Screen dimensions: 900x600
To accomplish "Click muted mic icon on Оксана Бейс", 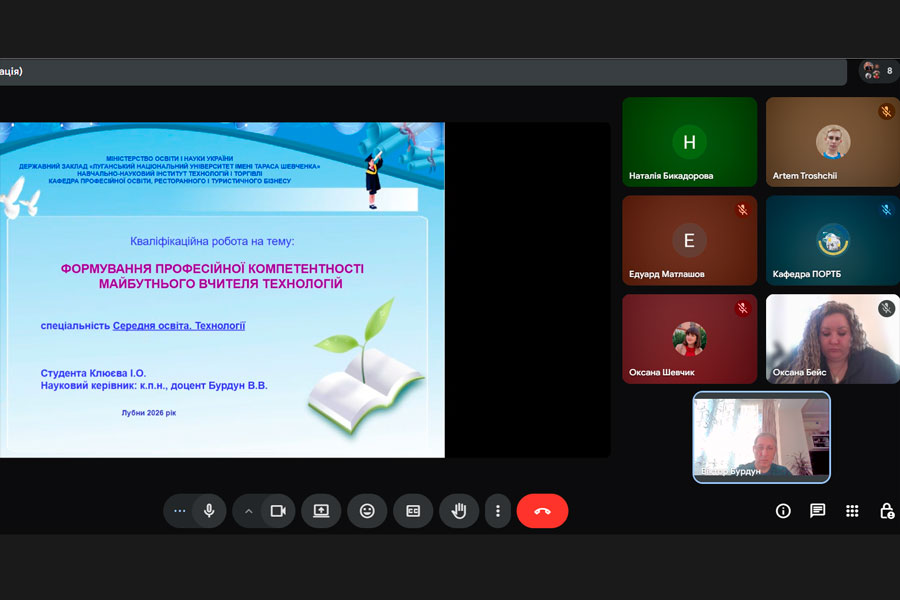I will (x=886, y=309).
